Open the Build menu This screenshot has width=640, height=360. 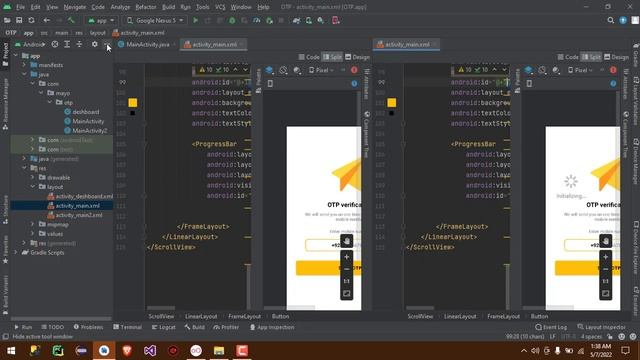(x=168, y=7)
